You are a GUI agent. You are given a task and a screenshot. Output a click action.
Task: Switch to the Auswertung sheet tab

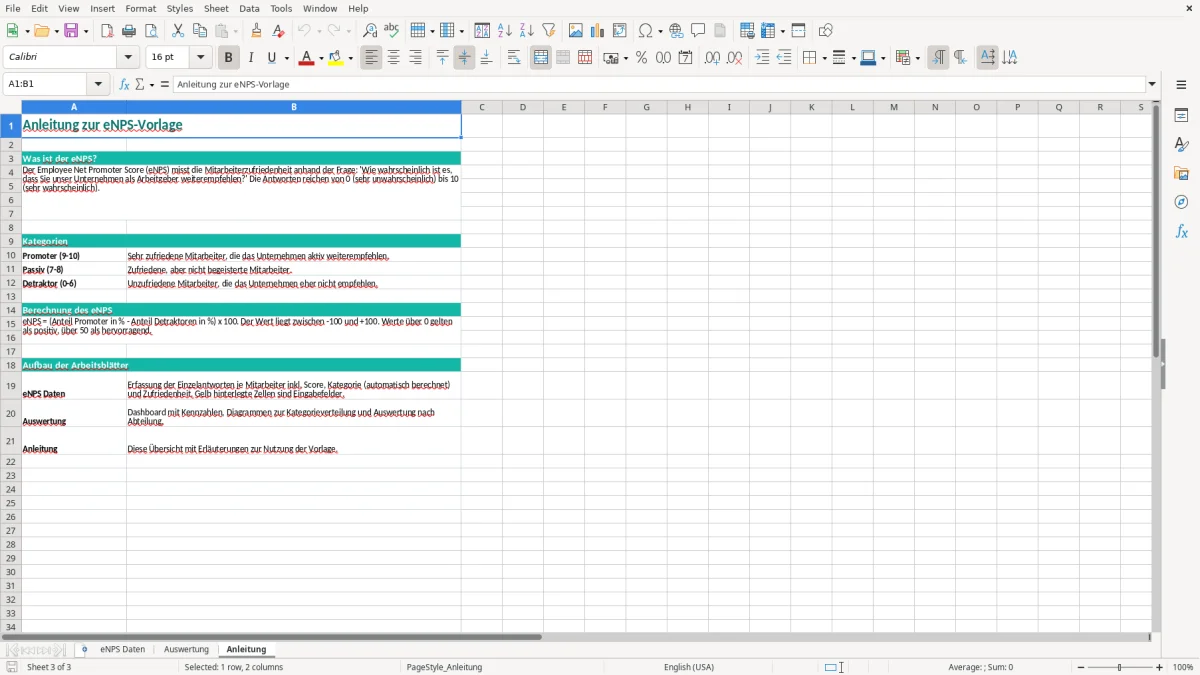(x=186, y=649)
